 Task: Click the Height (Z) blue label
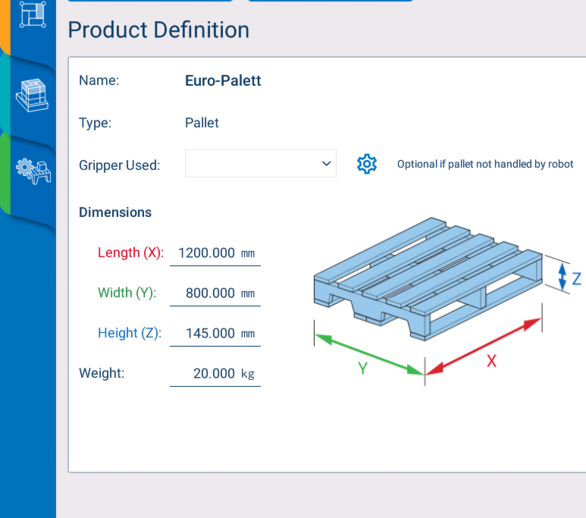[129, 333]
